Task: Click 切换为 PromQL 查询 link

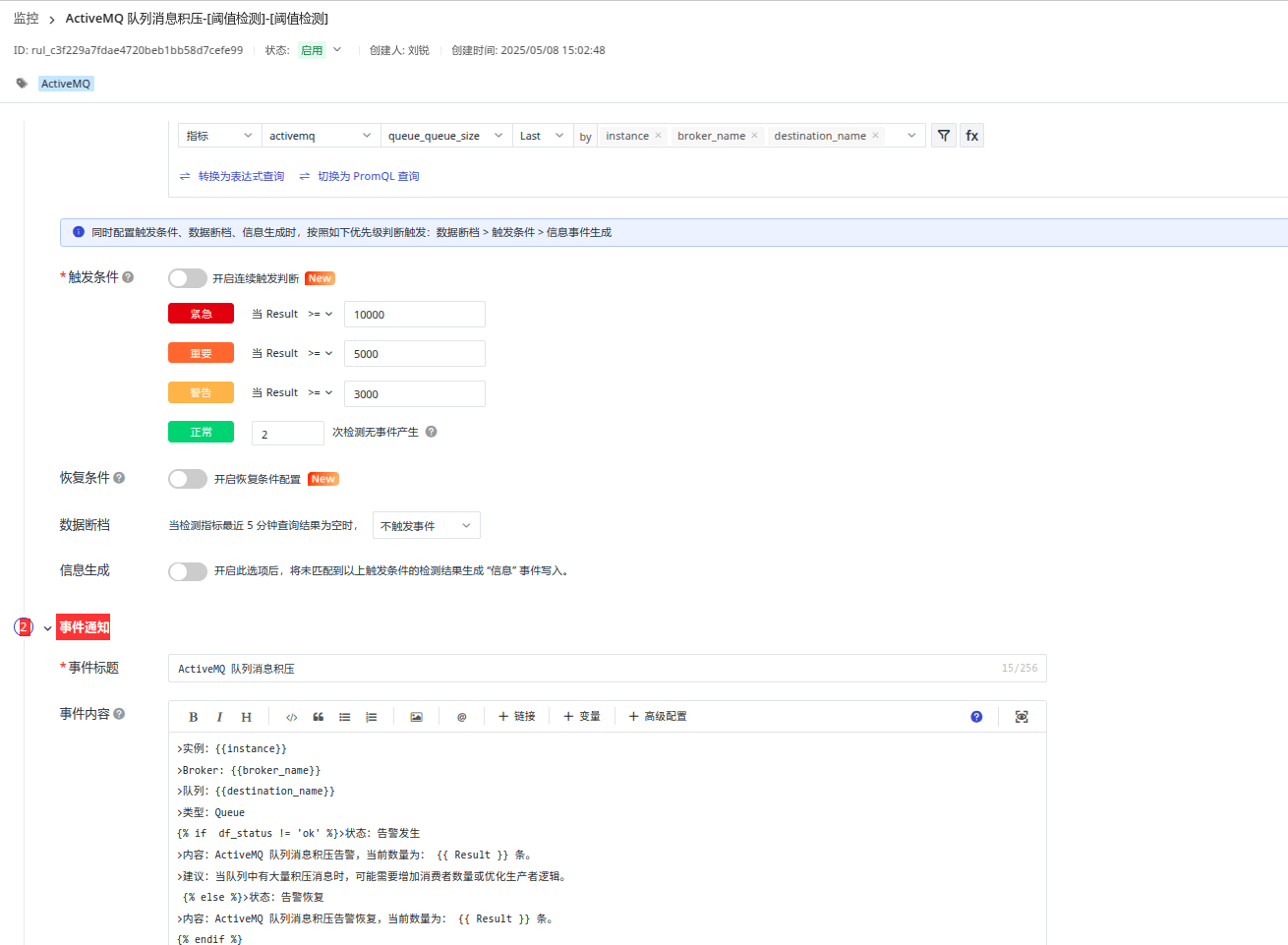Action: [x=359, y=176]
